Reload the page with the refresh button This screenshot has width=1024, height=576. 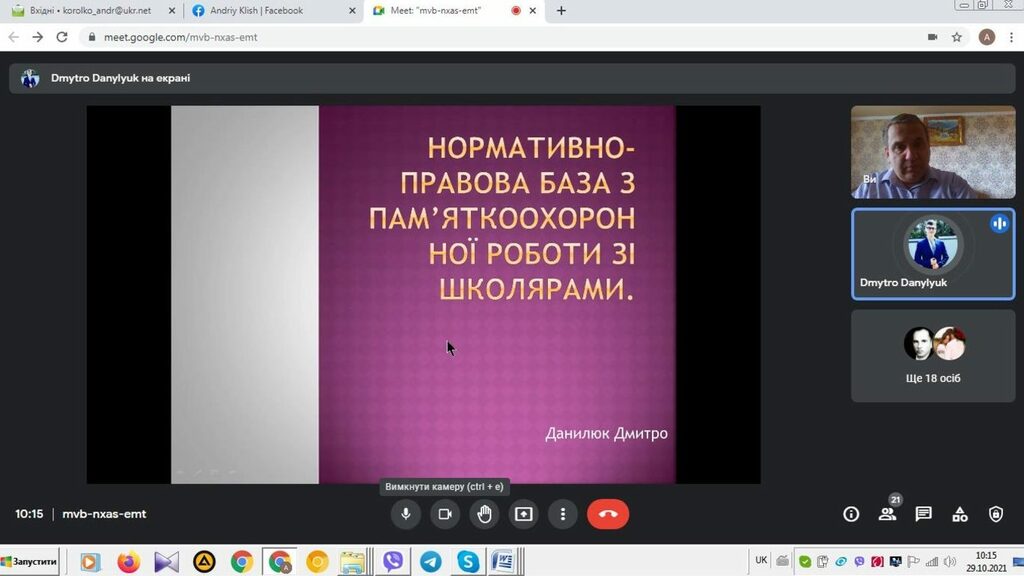click(62, 37)
